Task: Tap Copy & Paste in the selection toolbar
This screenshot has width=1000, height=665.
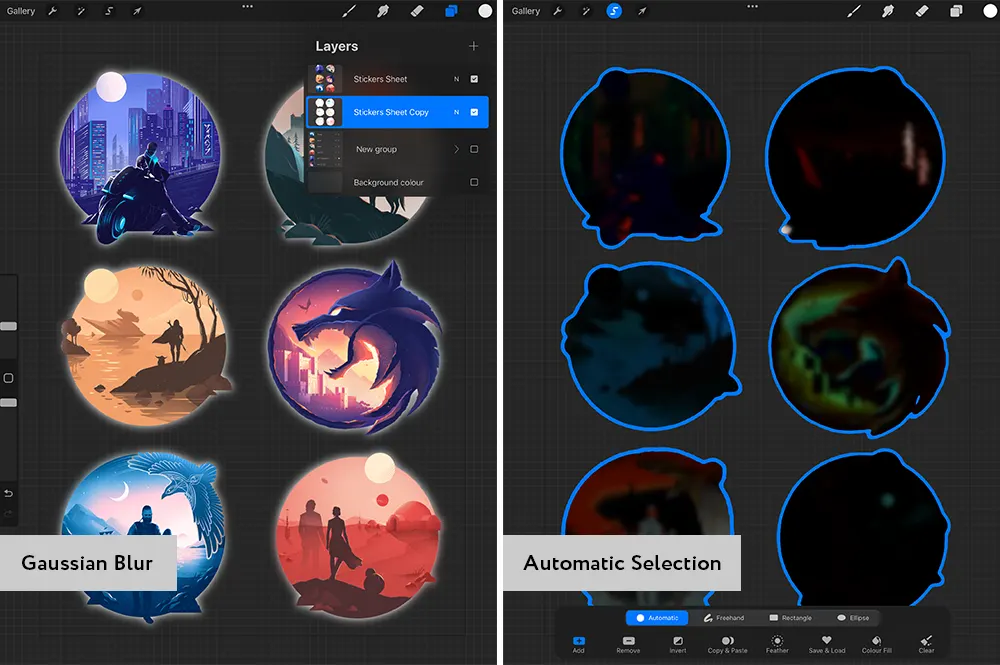Action: tap(728, 645)
